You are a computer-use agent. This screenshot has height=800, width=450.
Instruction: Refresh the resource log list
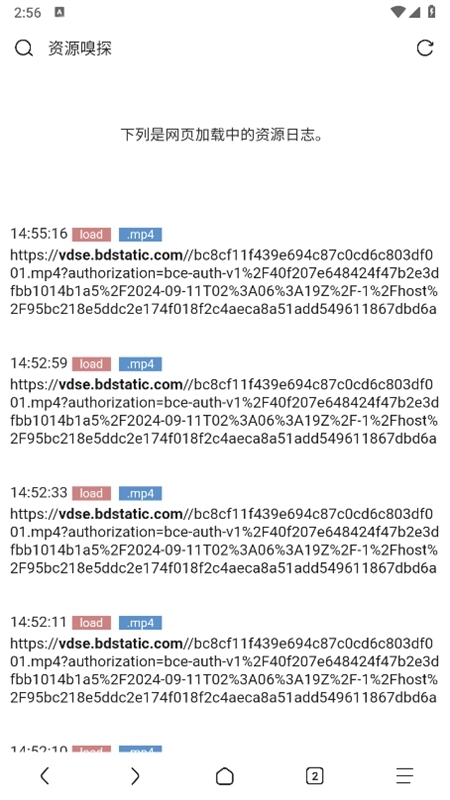pyautogui.click(x=425, y=48)
